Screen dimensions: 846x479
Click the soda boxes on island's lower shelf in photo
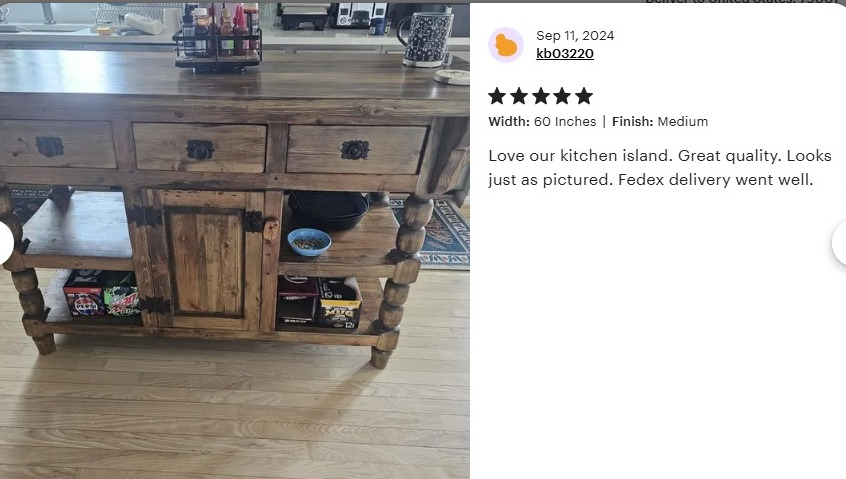pos(101,293)
